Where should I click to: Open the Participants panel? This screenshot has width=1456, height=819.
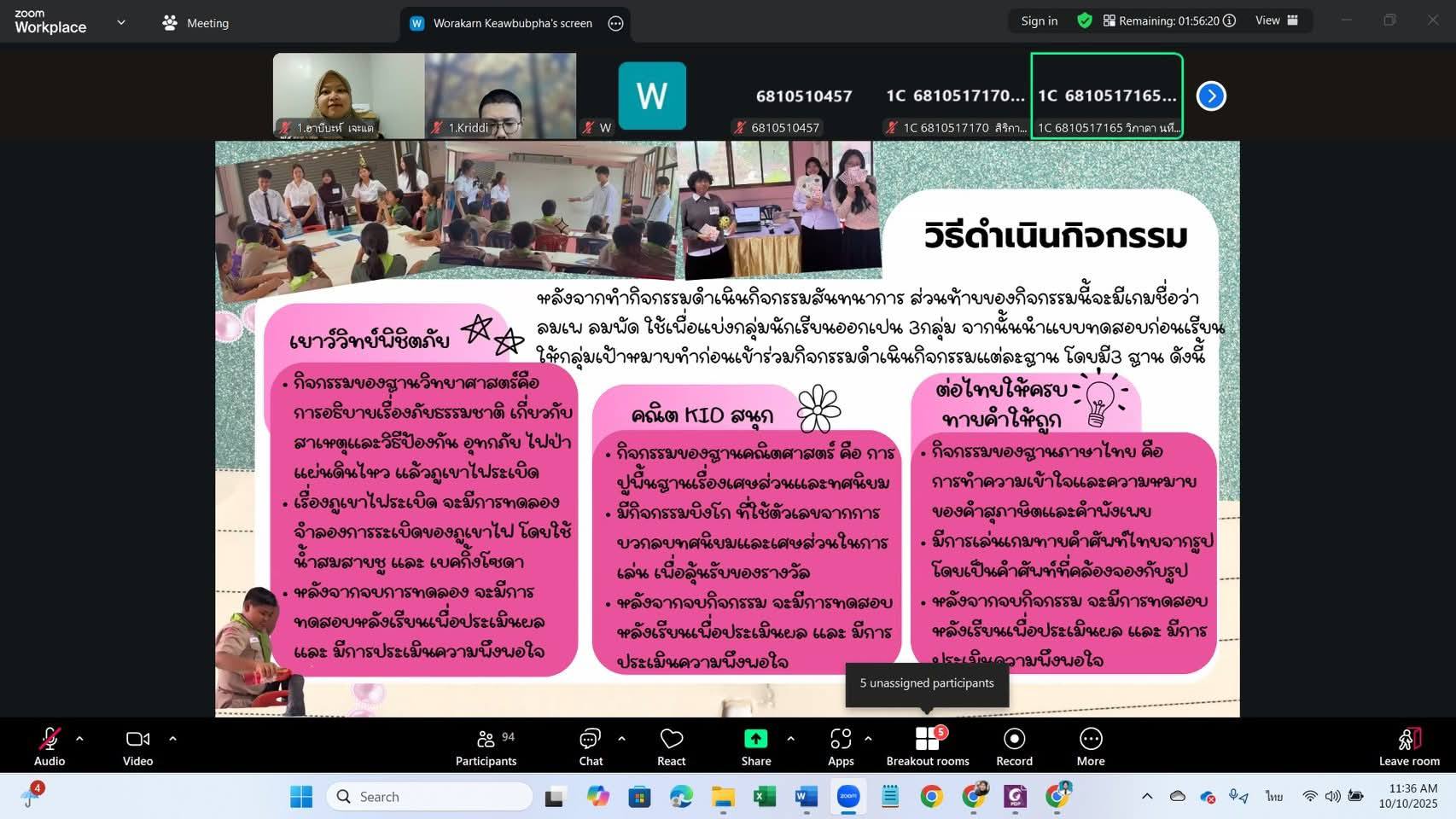pyautogui.click(x=486, y=746)
